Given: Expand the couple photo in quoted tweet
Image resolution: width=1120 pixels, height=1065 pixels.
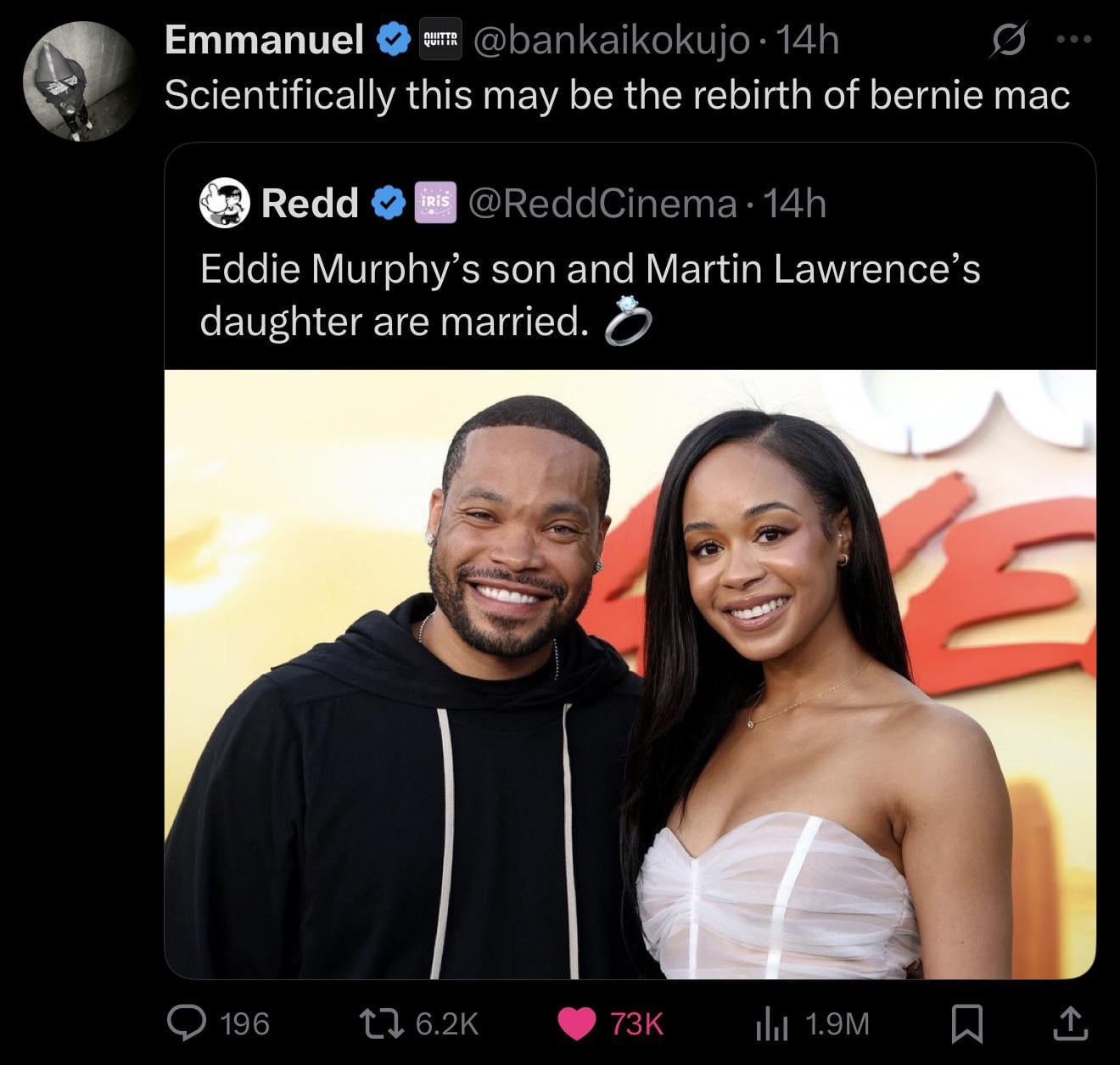Looking at the screenshot, I should tap(630, 674).
